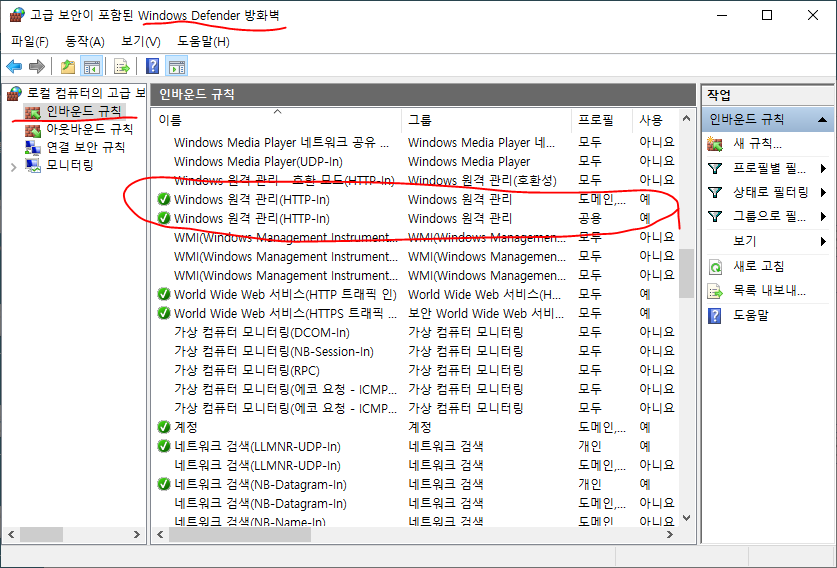Click the Back arrow toolbar icon

pos(14,67)
